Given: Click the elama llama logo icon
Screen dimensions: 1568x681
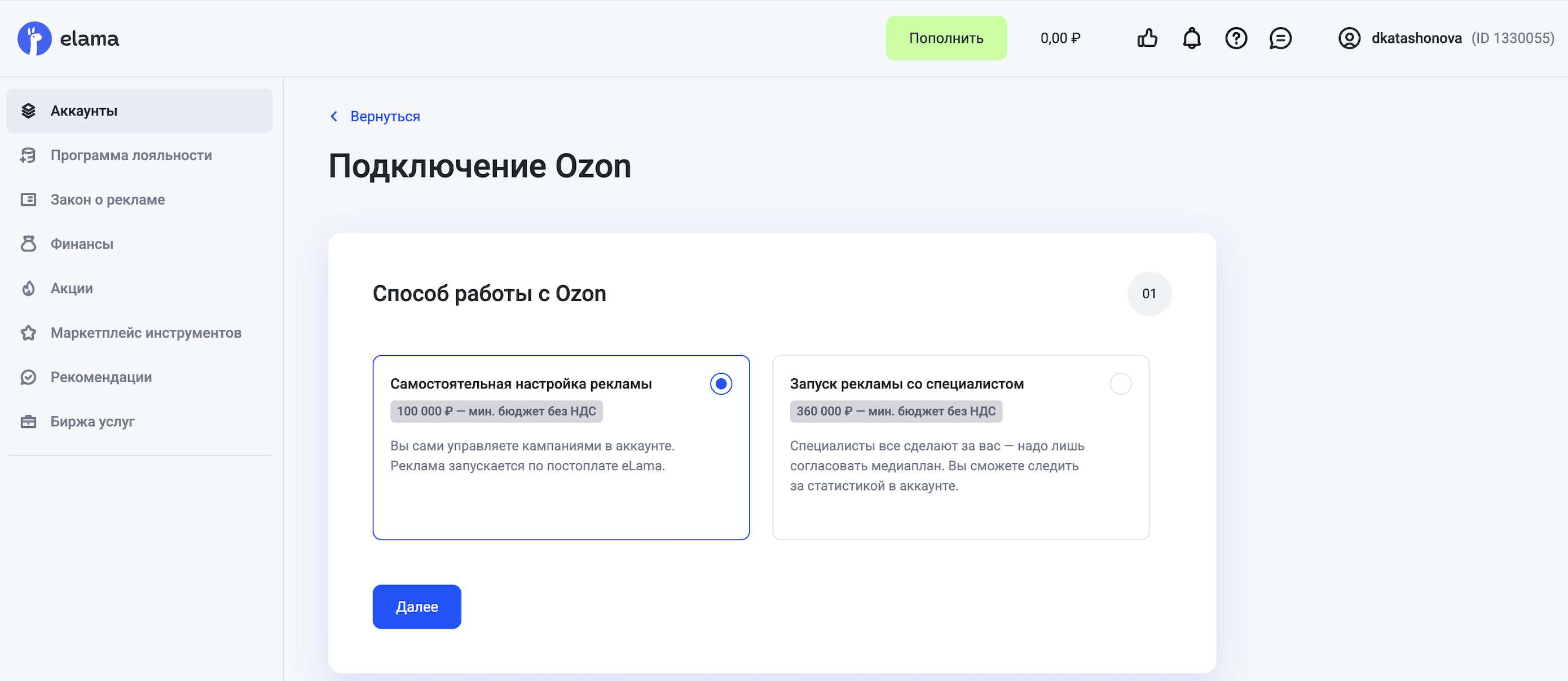Looking at the screenshot, I should pyautogui.click(x=35, y=38).
